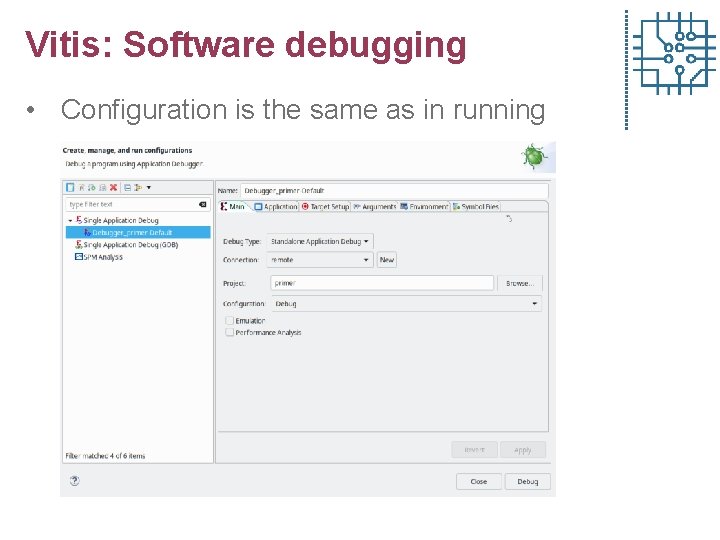Viewport: 720px width, 540px height.
Task: Select the Single Application Debug tree item
Action: point(120,220)
